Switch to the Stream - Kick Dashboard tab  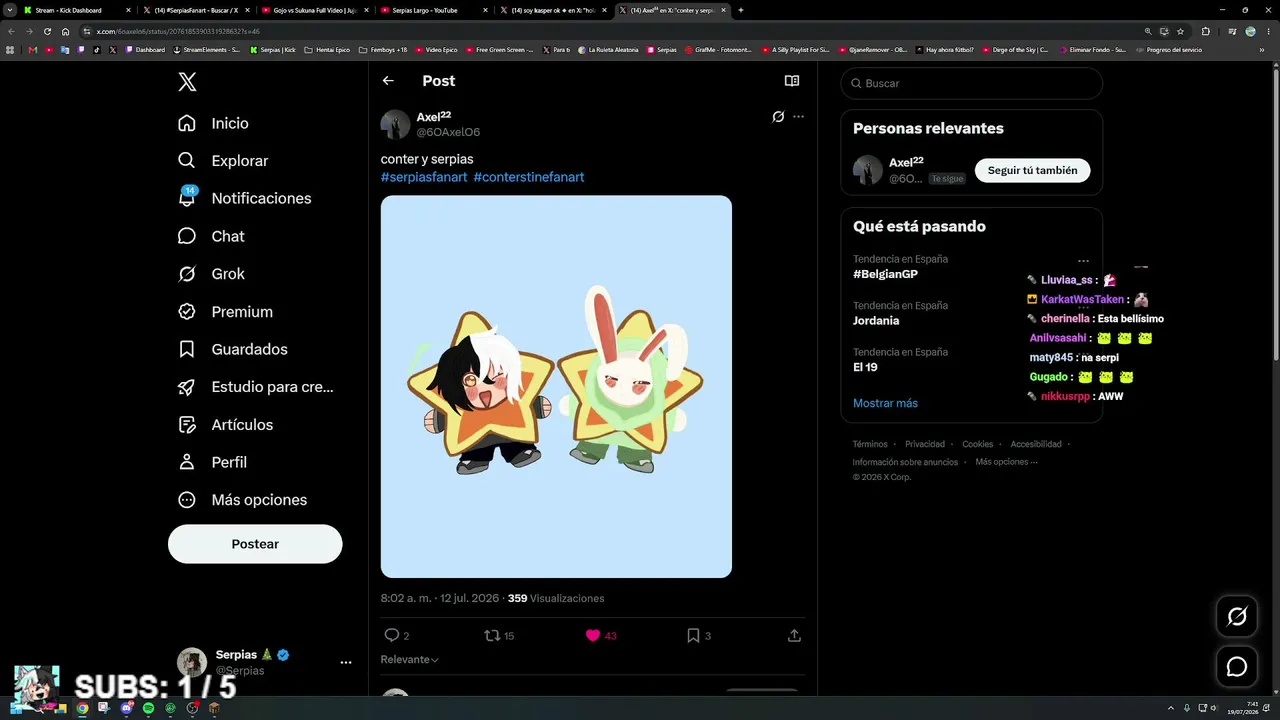77,10
